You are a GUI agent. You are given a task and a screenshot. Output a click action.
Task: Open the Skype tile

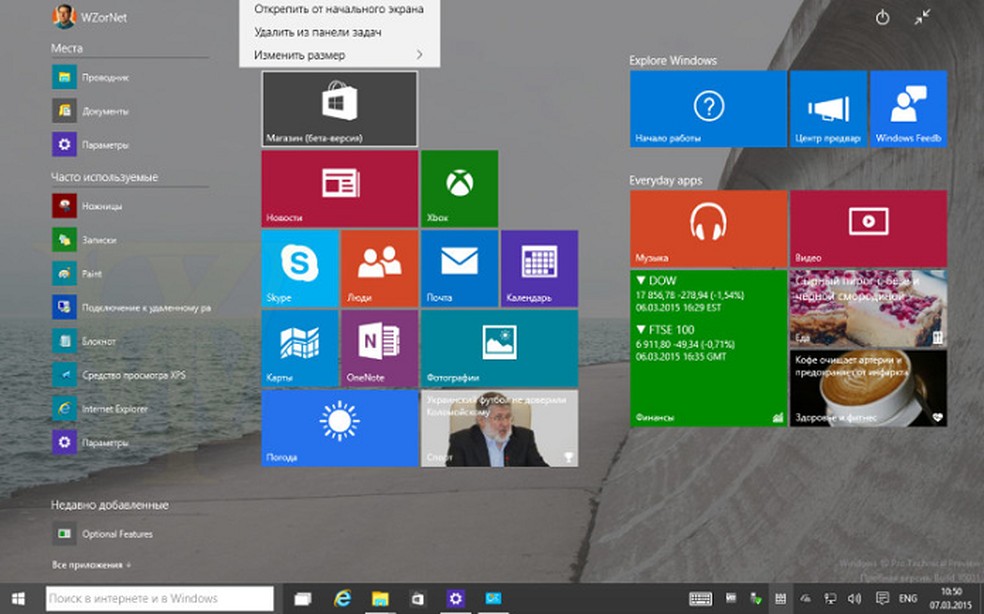pos(299,267)
